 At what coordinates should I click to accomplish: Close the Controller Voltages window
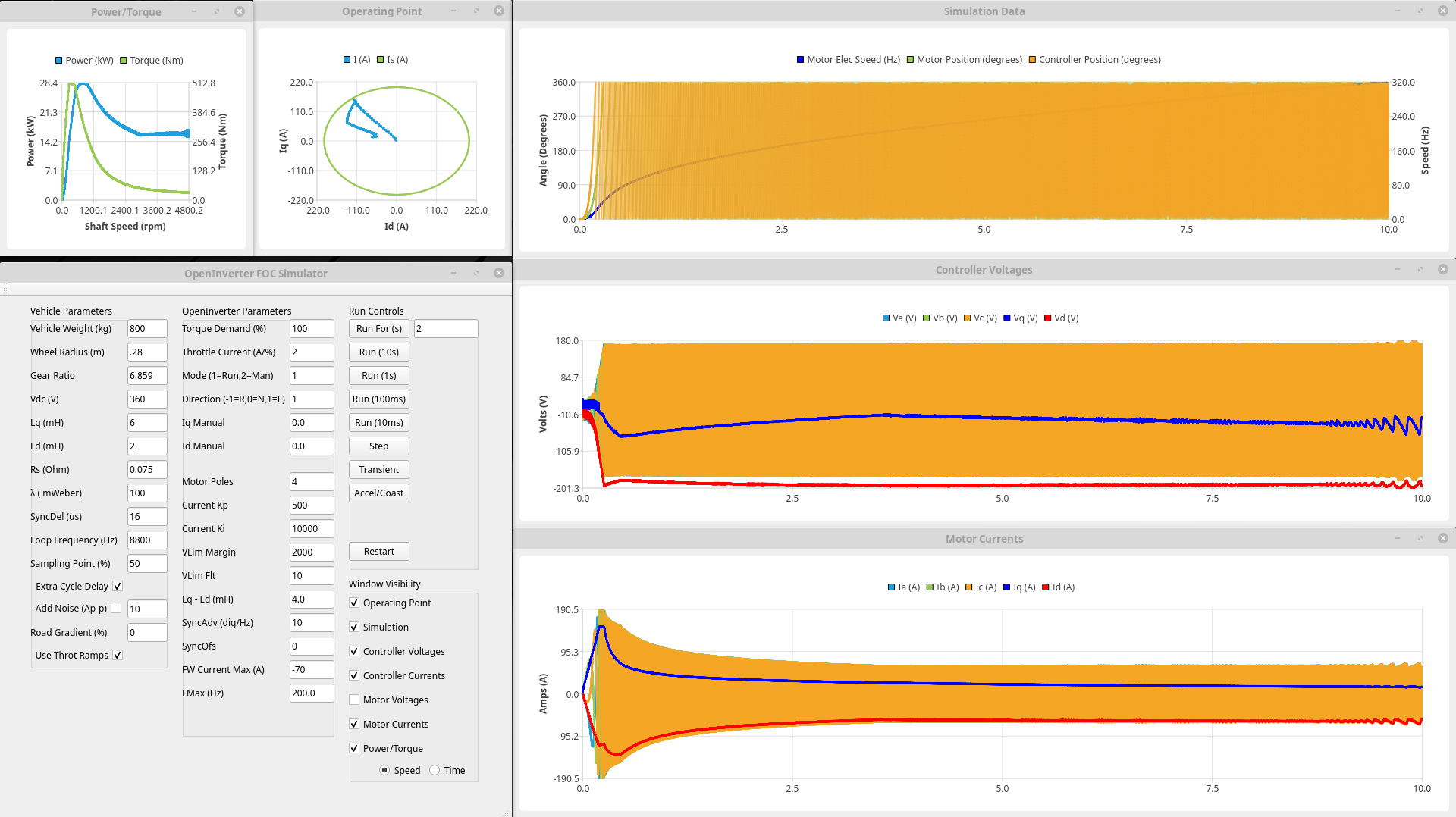(x=1442, y=269)
